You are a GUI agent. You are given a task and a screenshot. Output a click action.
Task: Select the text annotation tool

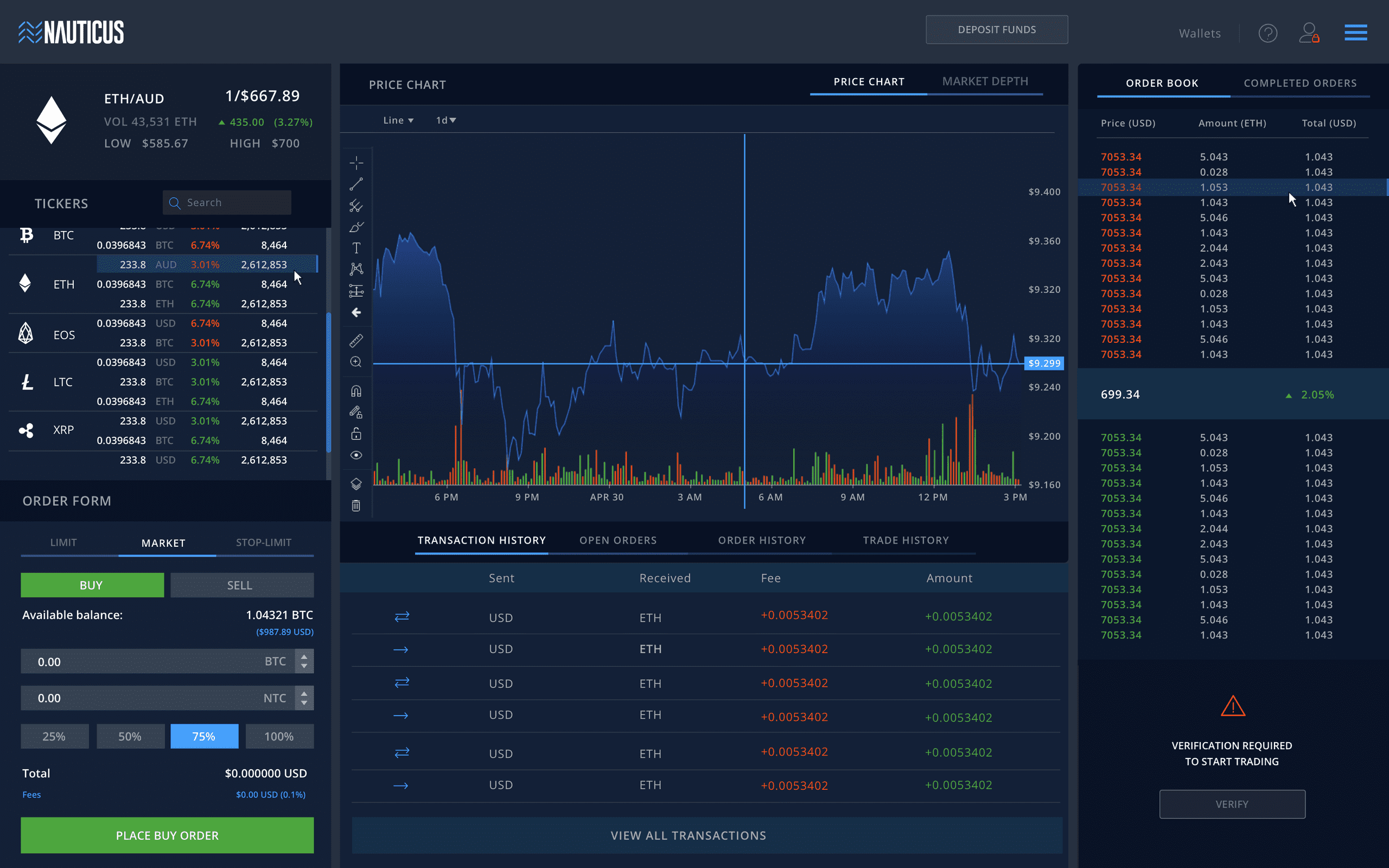(356, 248)
